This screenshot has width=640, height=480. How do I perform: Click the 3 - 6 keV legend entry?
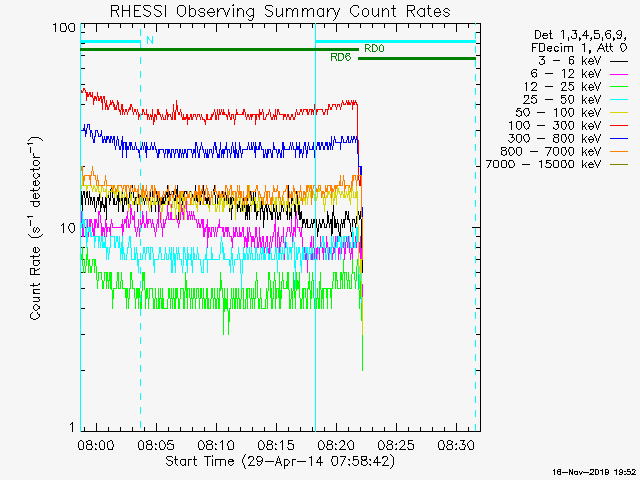tap(582, 61)
